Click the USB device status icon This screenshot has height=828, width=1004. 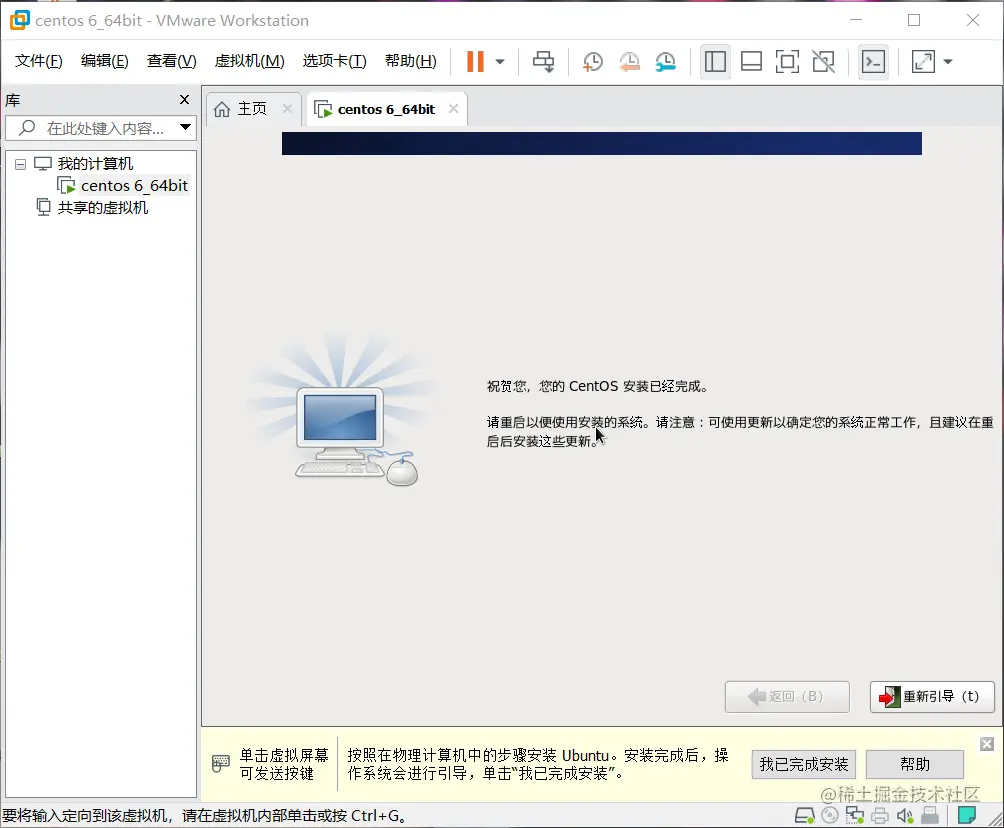[930, 816]
